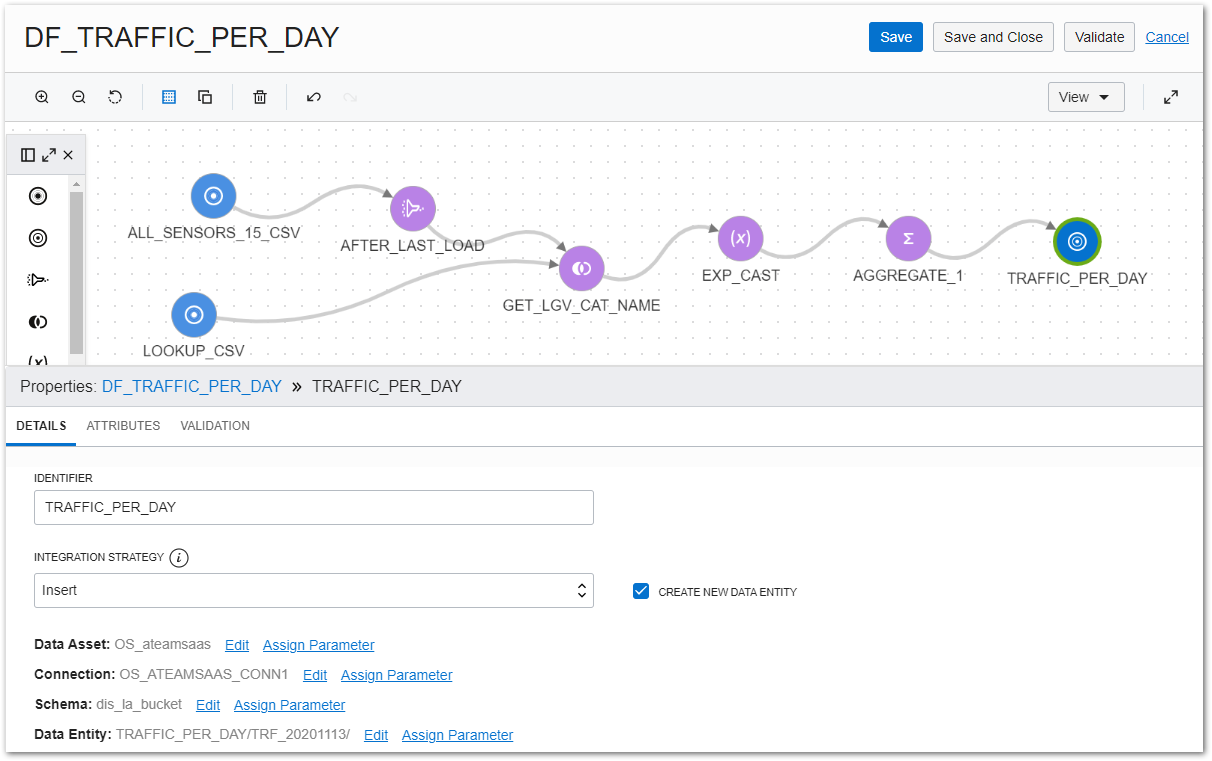Open the View dropdown menu
Image resolution: width=1212 pixels, height=761 pixels.
[x=1086, y=96]
